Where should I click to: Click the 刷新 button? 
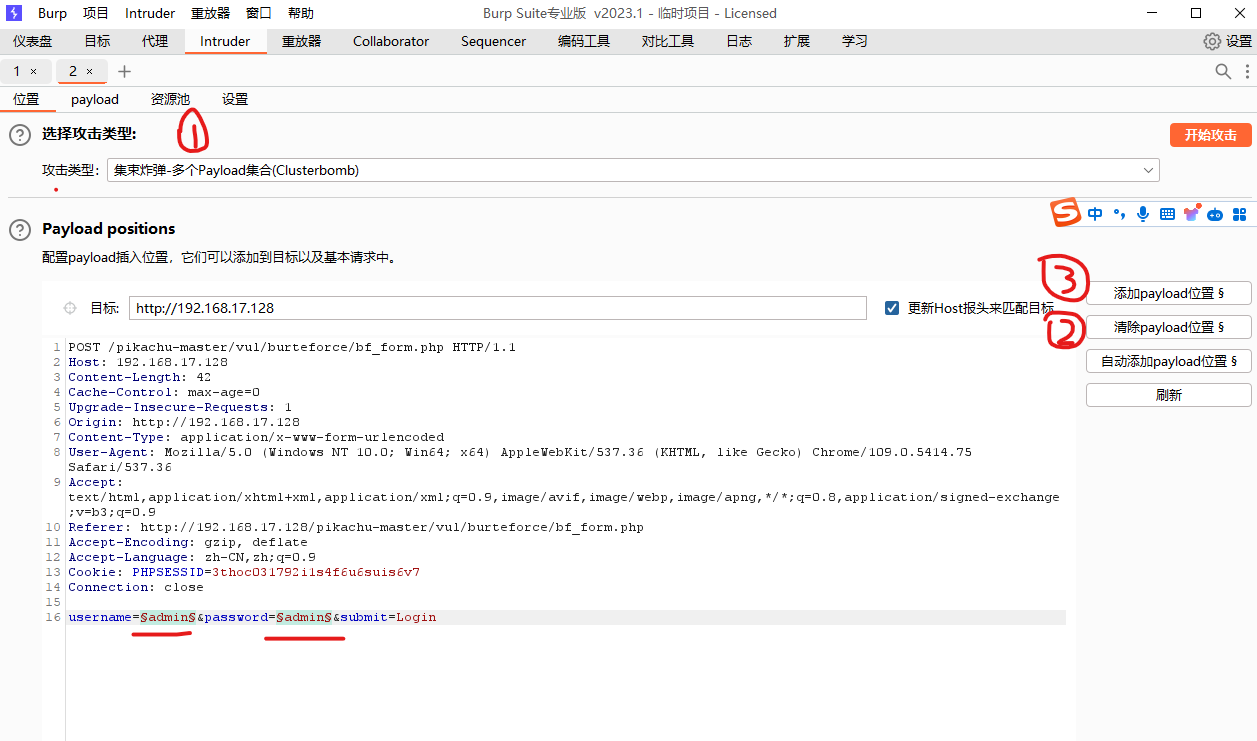(1168, 395)
